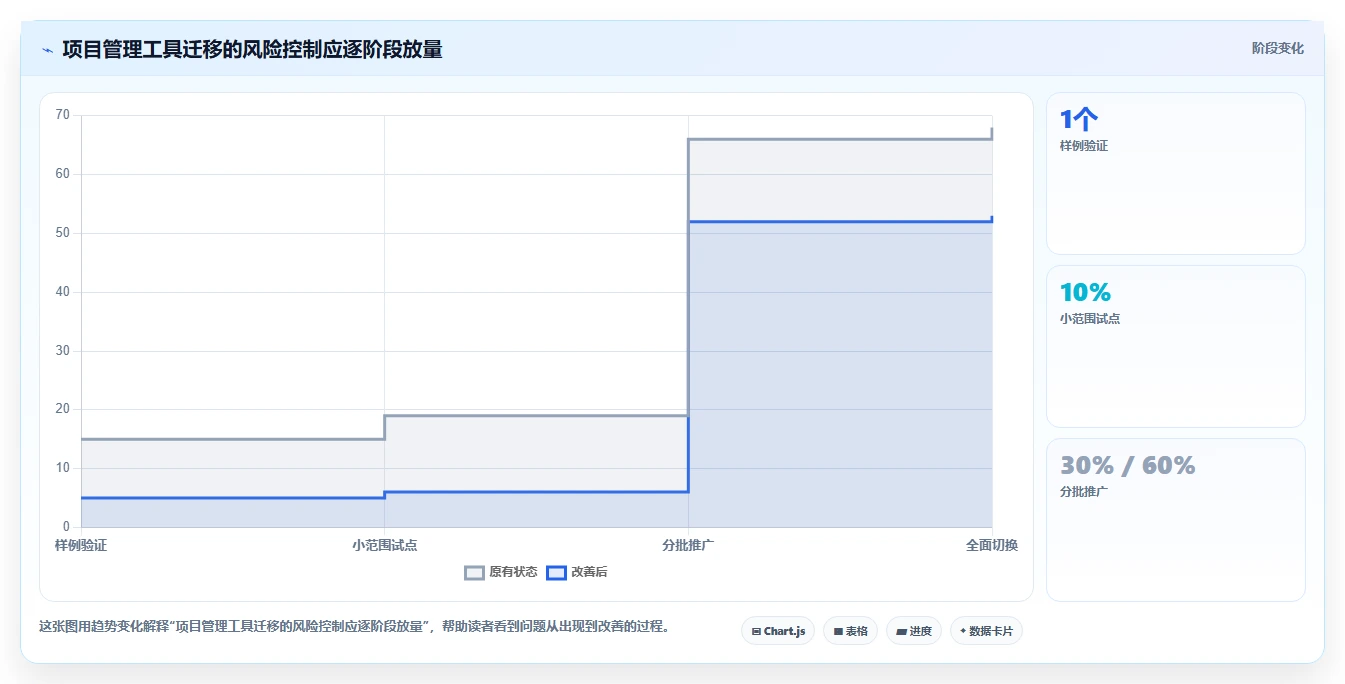
Task: Click the 全面切换 x-axis label
Action: (x=992, y=545)
